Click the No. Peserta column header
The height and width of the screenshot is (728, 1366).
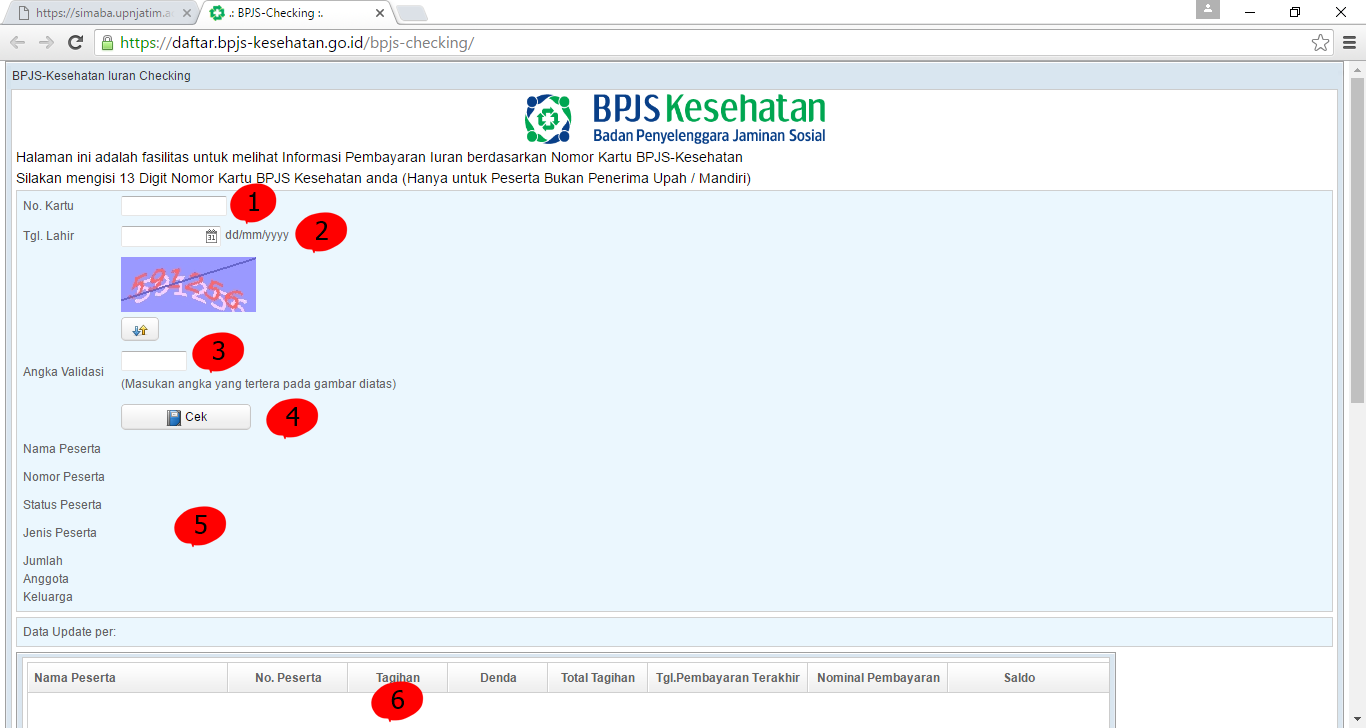point(288,678)
